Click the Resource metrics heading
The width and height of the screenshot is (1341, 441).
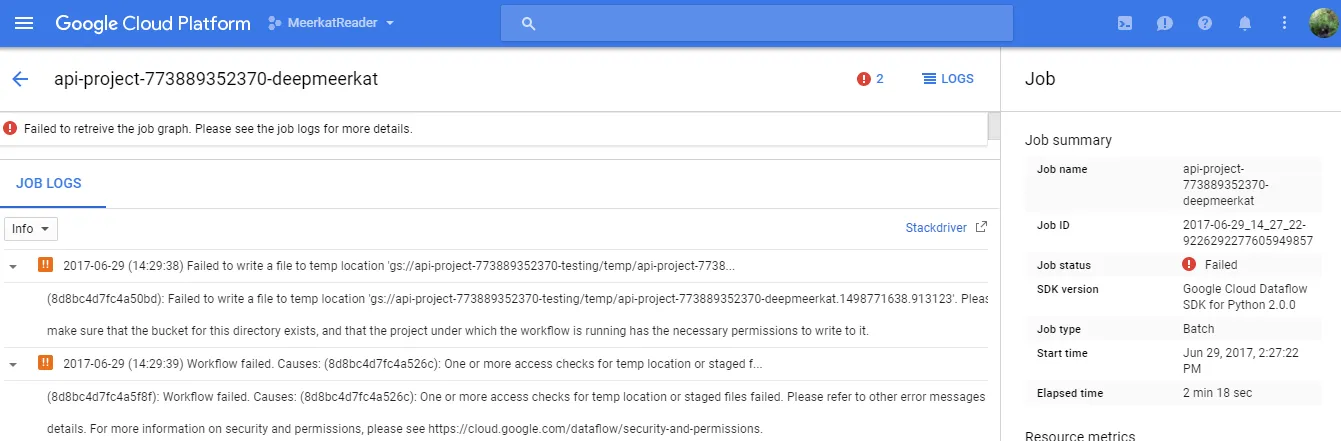(x=1080, y=436)
